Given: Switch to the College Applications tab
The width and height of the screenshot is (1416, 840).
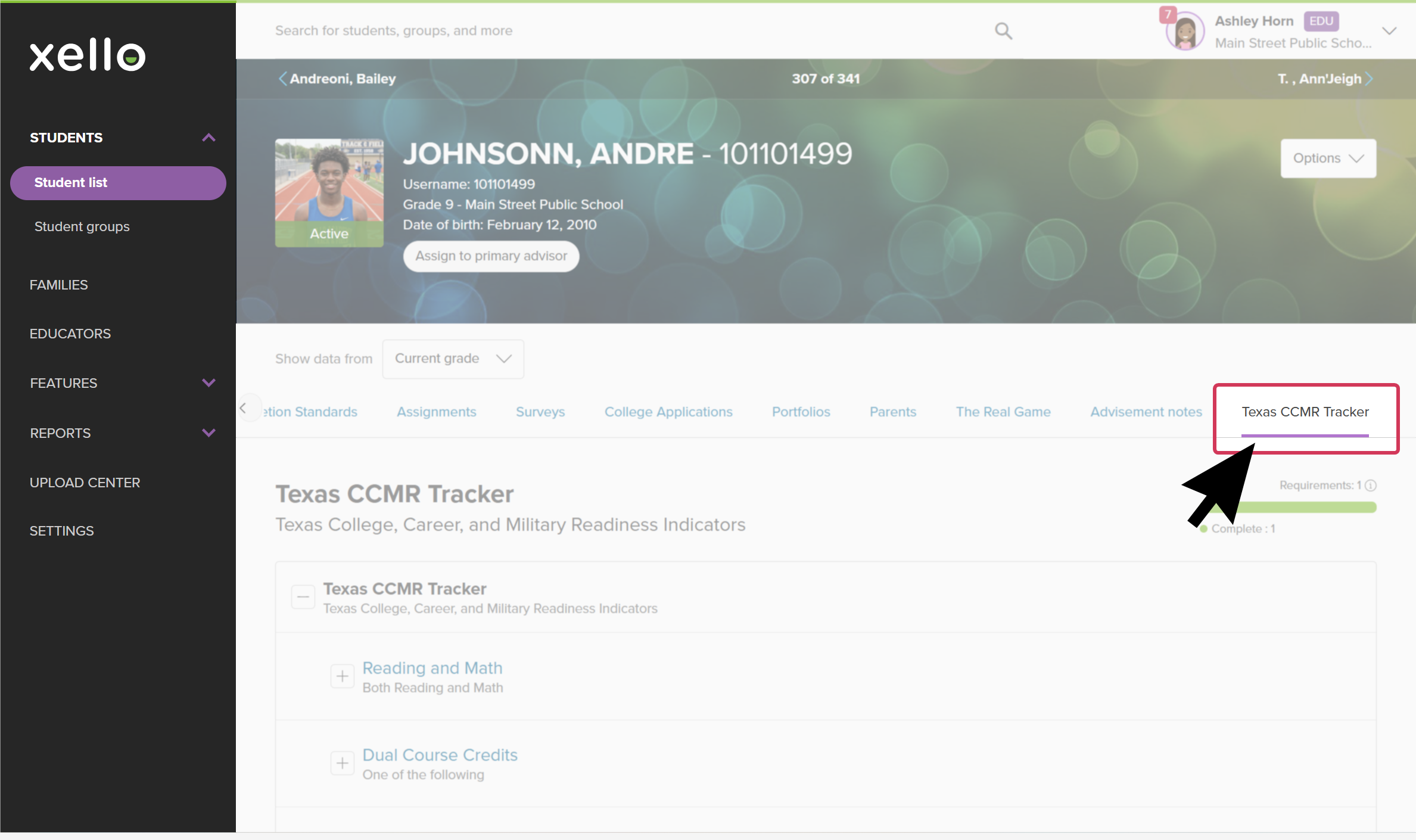Looking at the screenshot, I should 668,412.
